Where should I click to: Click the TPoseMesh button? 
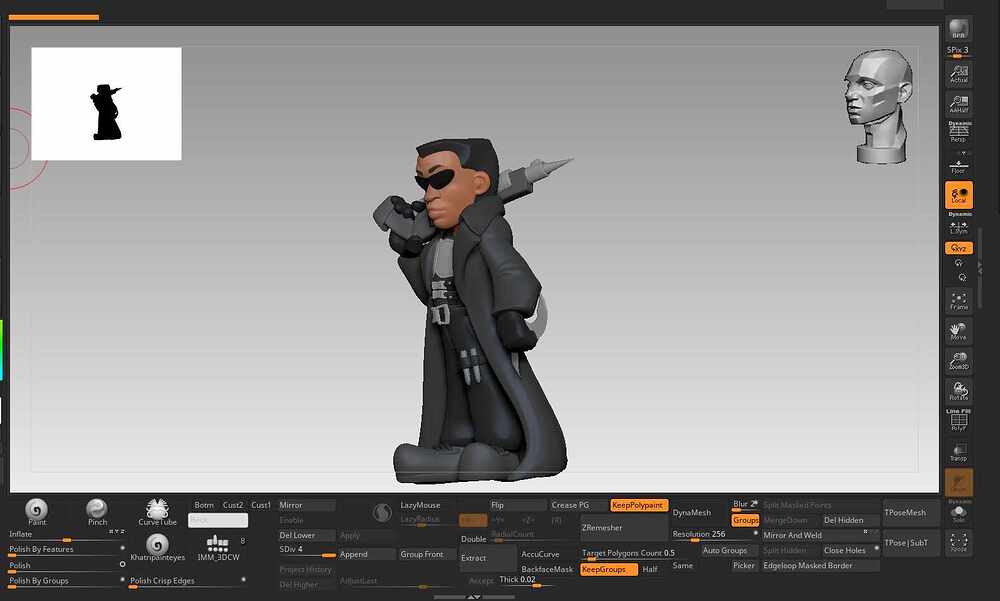coord(911,513)
